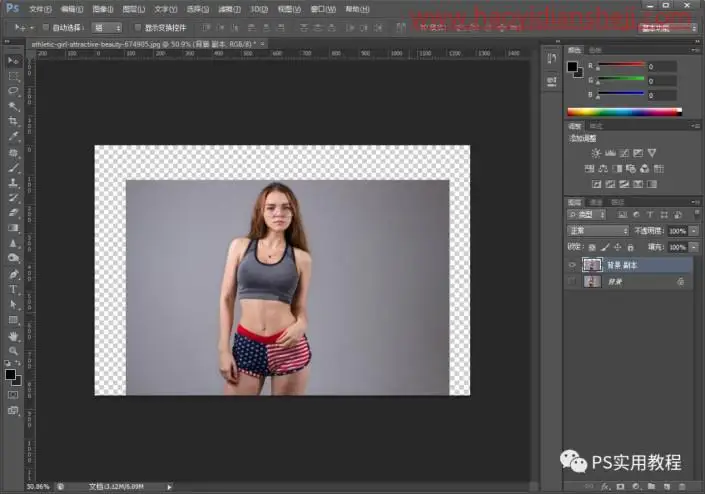The height and width of the screenshot is (494, 705).
Task: Add a Curves adjustment
Action: [x=624, y=153]
